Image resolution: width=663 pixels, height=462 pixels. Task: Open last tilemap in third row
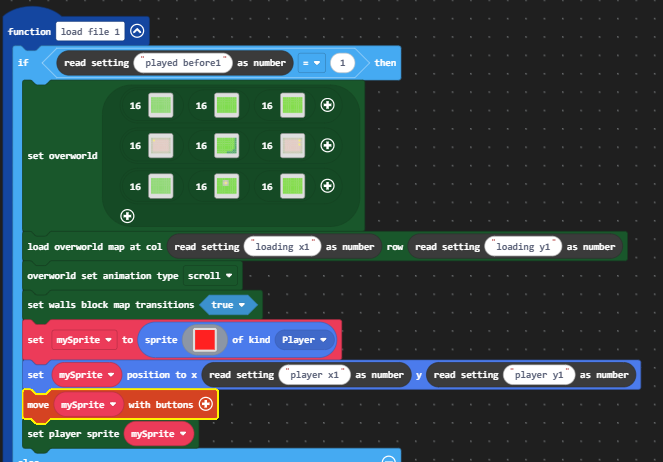tap(293, 186)
